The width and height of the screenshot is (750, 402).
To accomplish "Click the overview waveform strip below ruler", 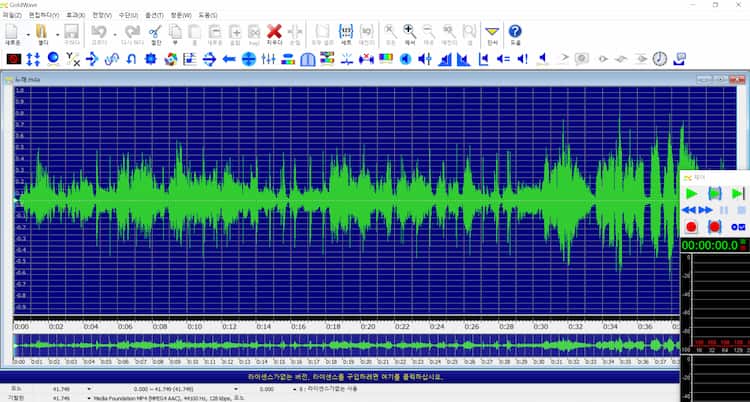I will [x=347, y=345].
